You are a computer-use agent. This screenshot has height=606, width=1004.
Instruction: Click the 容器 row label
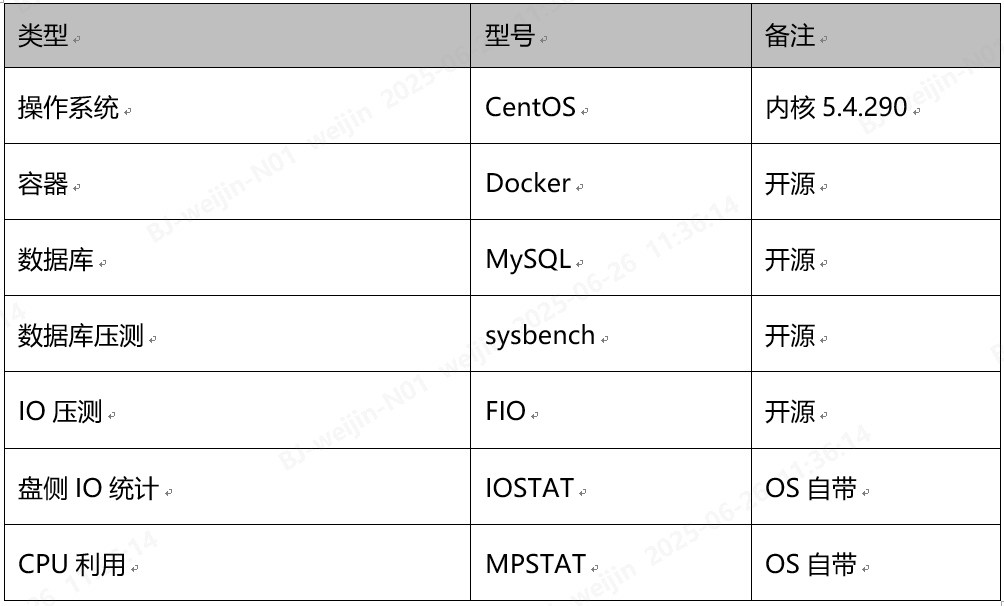pos(43,184)
